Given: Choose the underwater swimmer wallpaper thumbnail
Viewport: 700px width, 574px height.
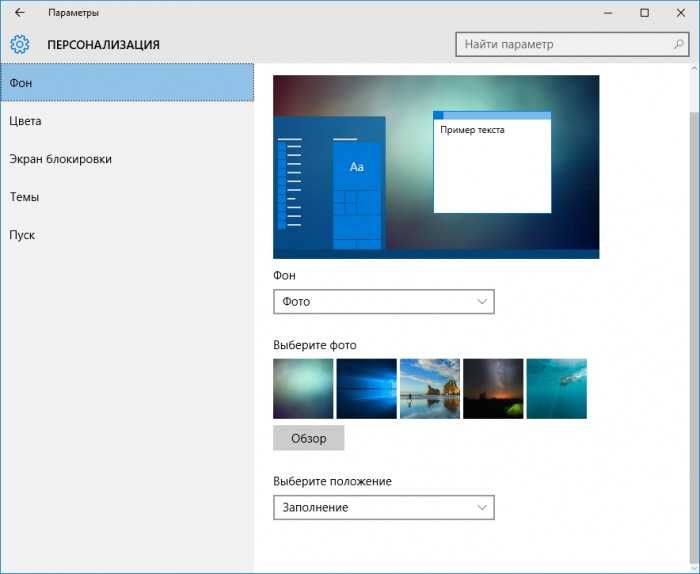Looking at the screenshot, I should click(x=557, y=389).
